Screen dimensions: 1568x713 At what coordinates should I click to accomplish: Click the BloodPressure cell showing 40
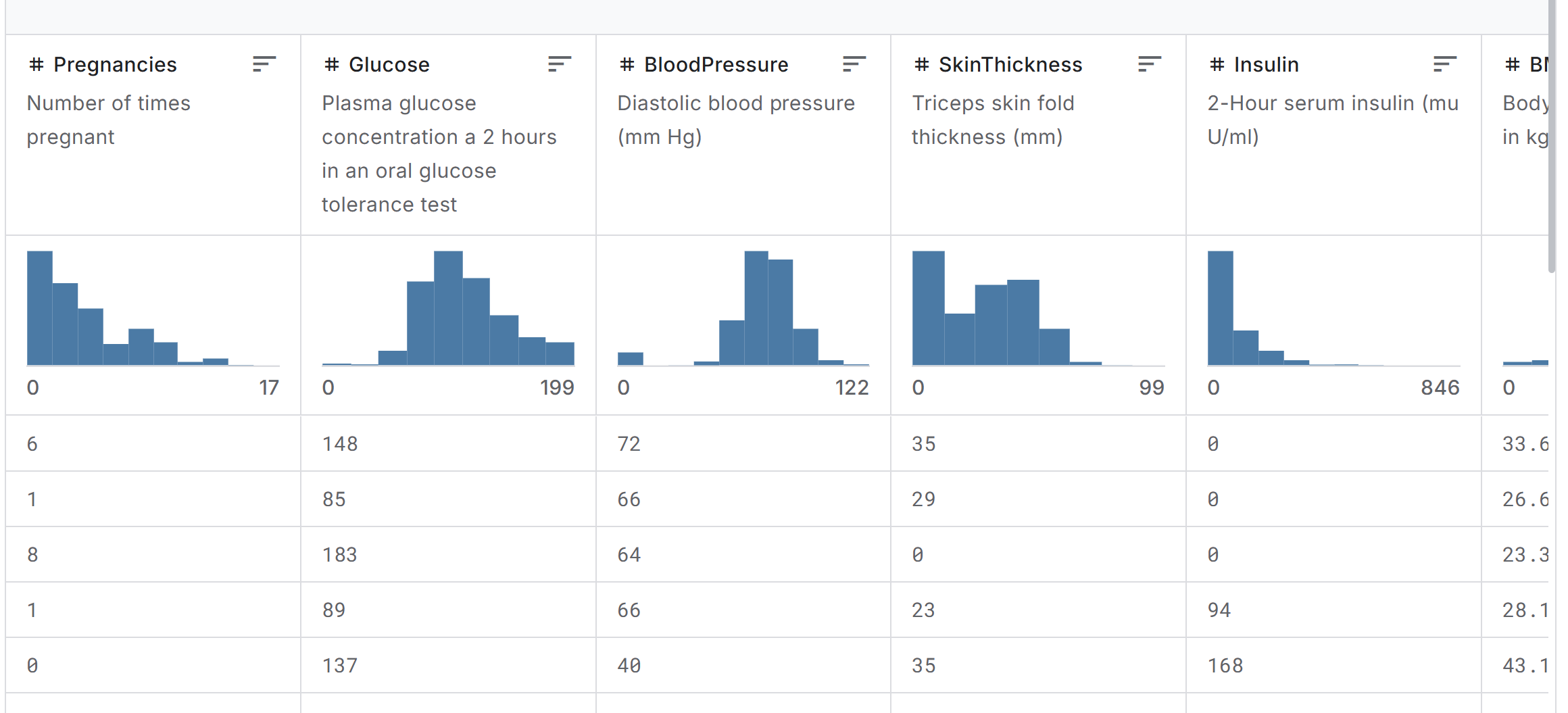tap(629, 666)
